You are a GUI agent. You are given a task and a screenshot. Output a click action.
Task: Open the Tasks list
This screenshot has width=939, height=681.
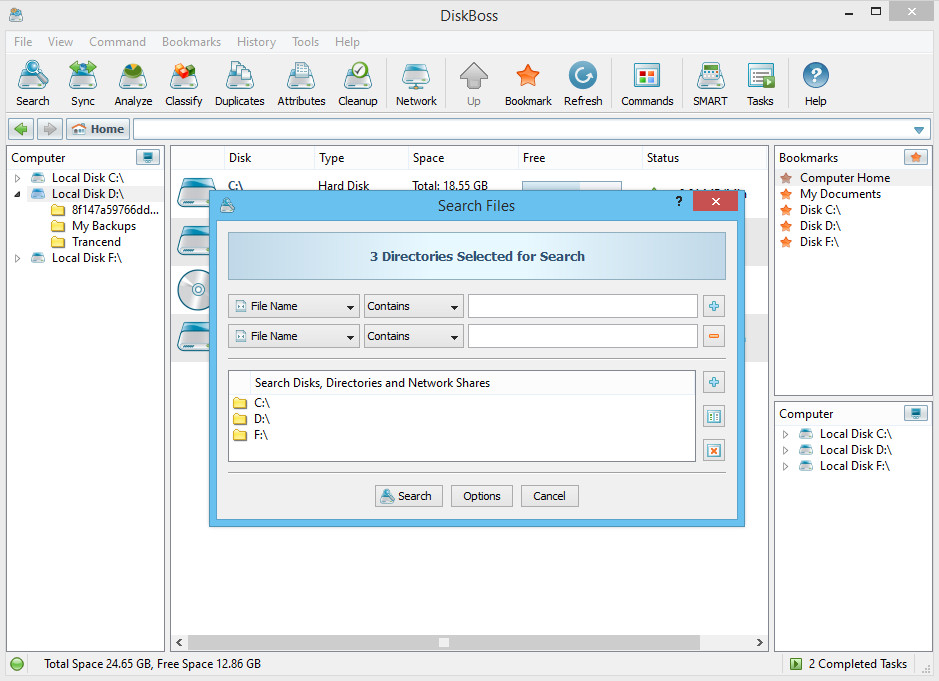pos(760,84)
